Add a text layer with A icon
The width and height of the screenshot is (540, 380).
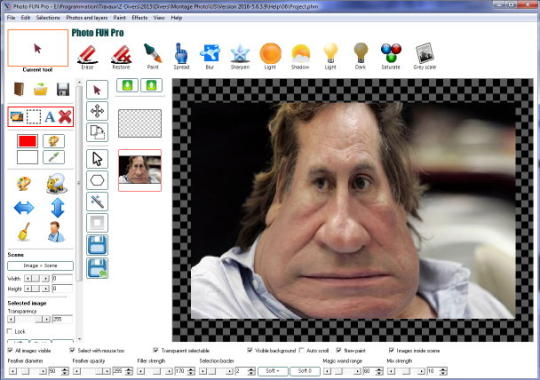(x=49, y=117)
